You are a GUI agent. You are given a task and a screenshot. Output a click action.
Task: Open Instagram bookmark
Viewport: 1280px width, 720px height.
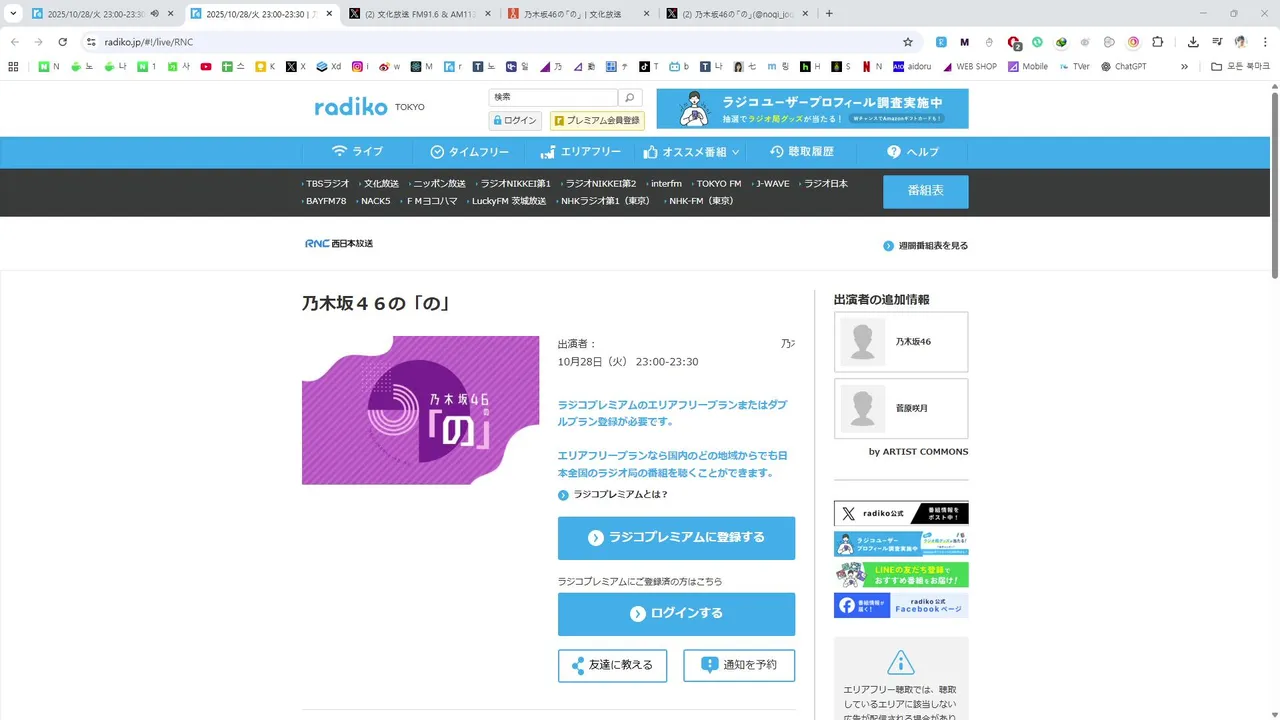(x=360, y=67)
